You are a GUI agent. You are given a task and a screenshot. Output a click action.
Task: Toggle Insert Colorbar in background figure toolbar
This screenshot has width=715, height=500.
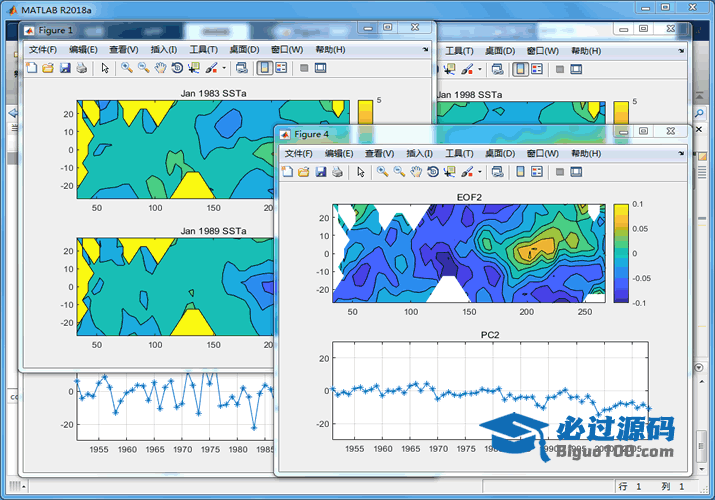(520, 70)
